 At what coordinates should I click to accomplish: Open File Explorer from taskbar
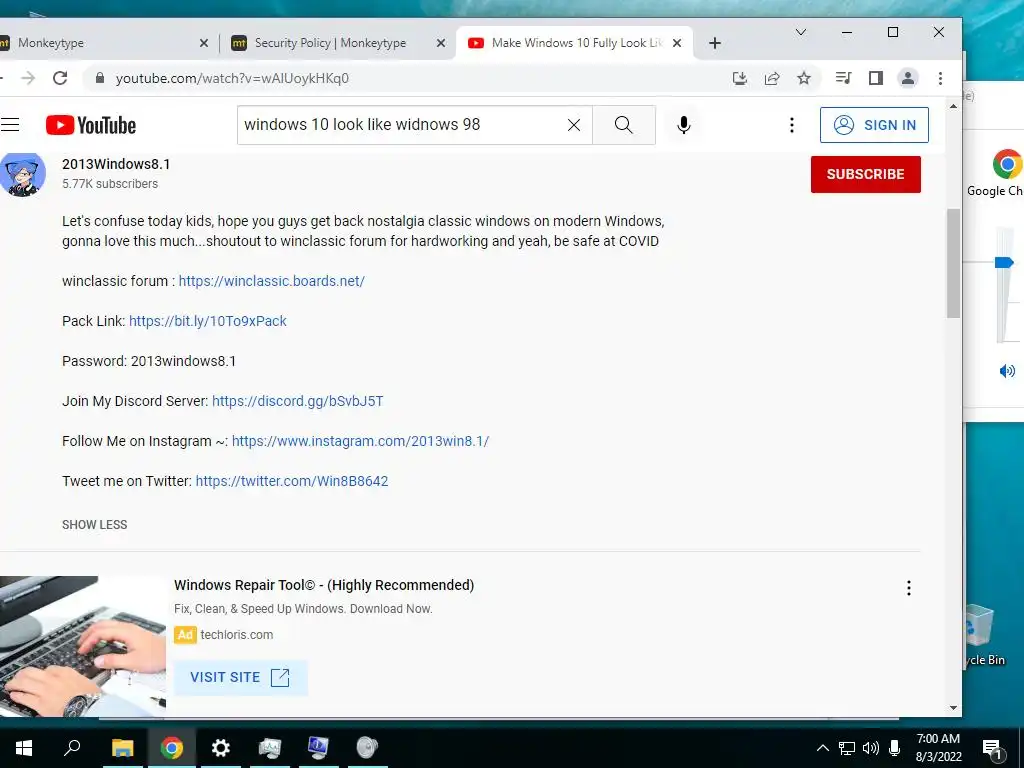122,748
